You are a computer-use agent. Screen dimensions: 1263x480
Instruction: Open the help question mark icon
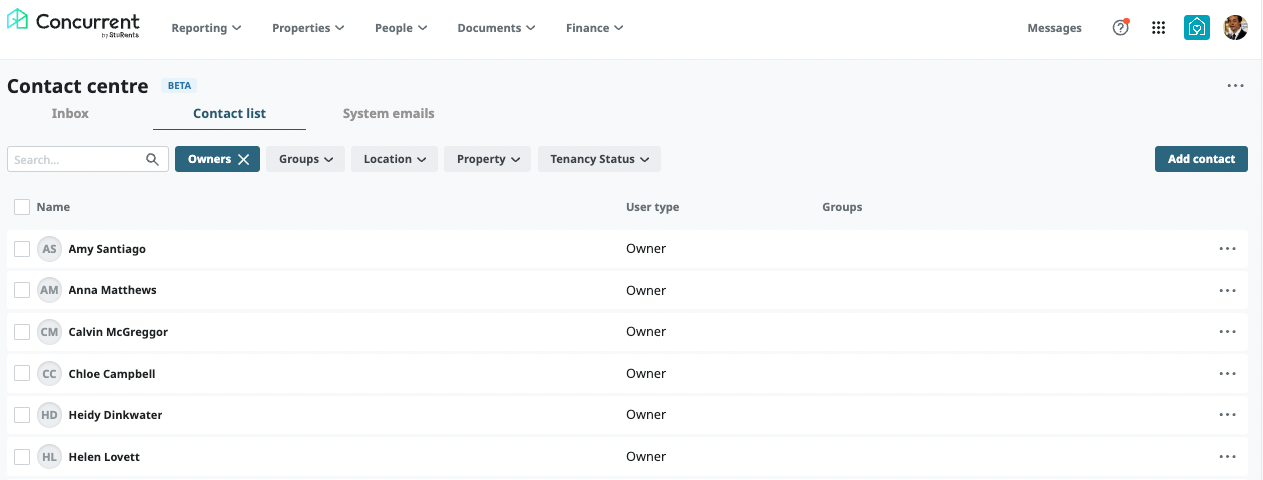[x=1120, y=28]
